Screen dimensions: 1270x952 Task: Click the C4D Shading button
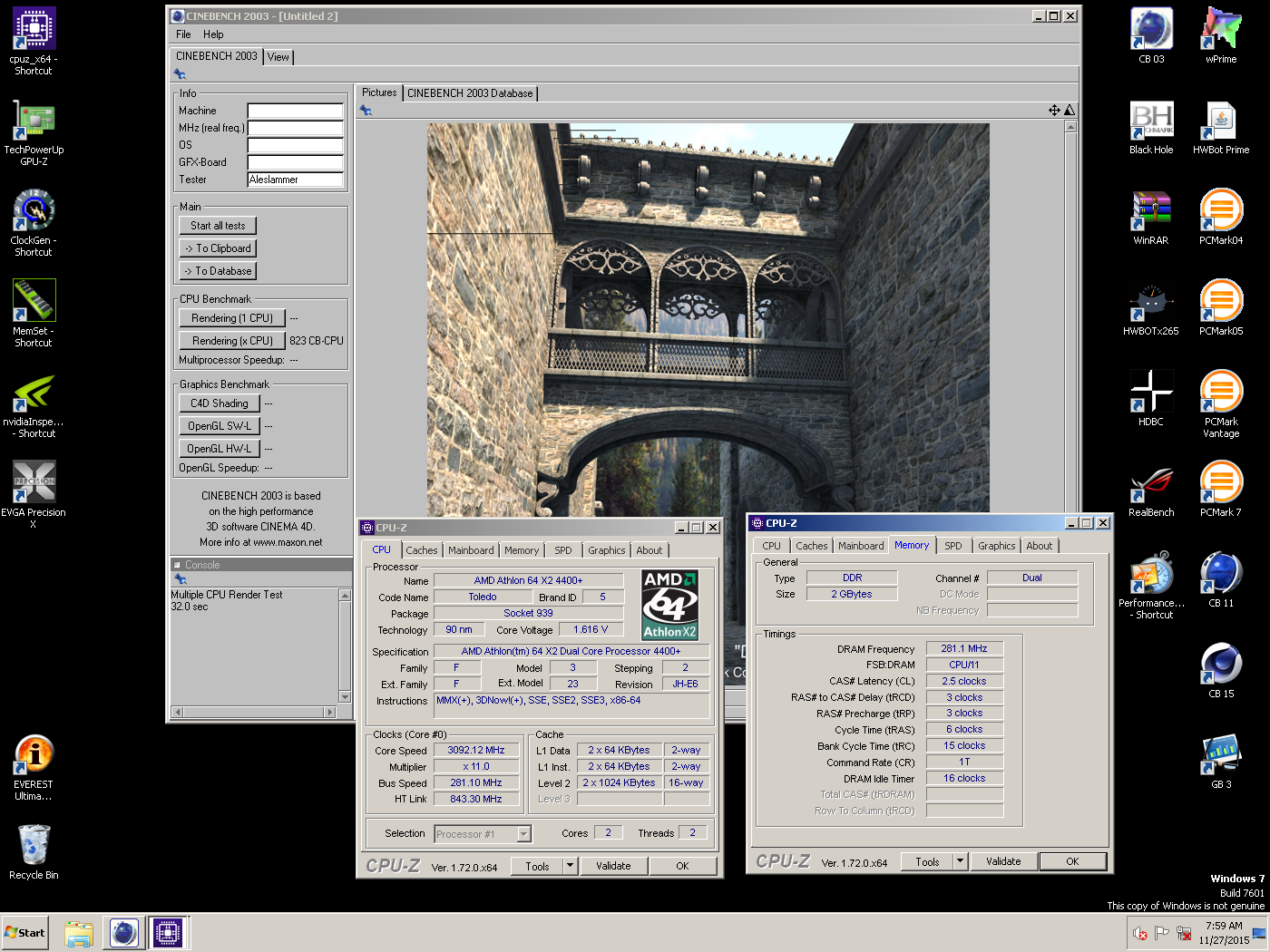(220, 403)
